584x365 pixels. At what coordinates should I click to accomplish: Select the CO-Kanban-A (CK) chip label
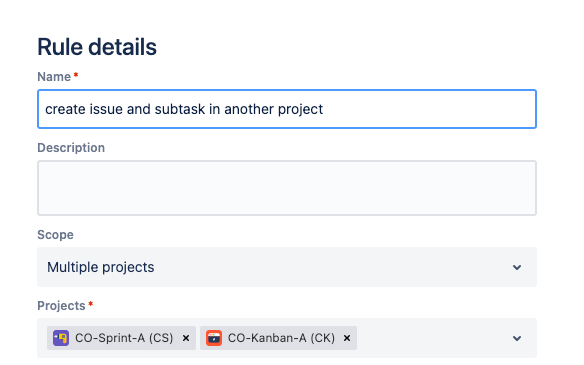[x=281, y=338]
